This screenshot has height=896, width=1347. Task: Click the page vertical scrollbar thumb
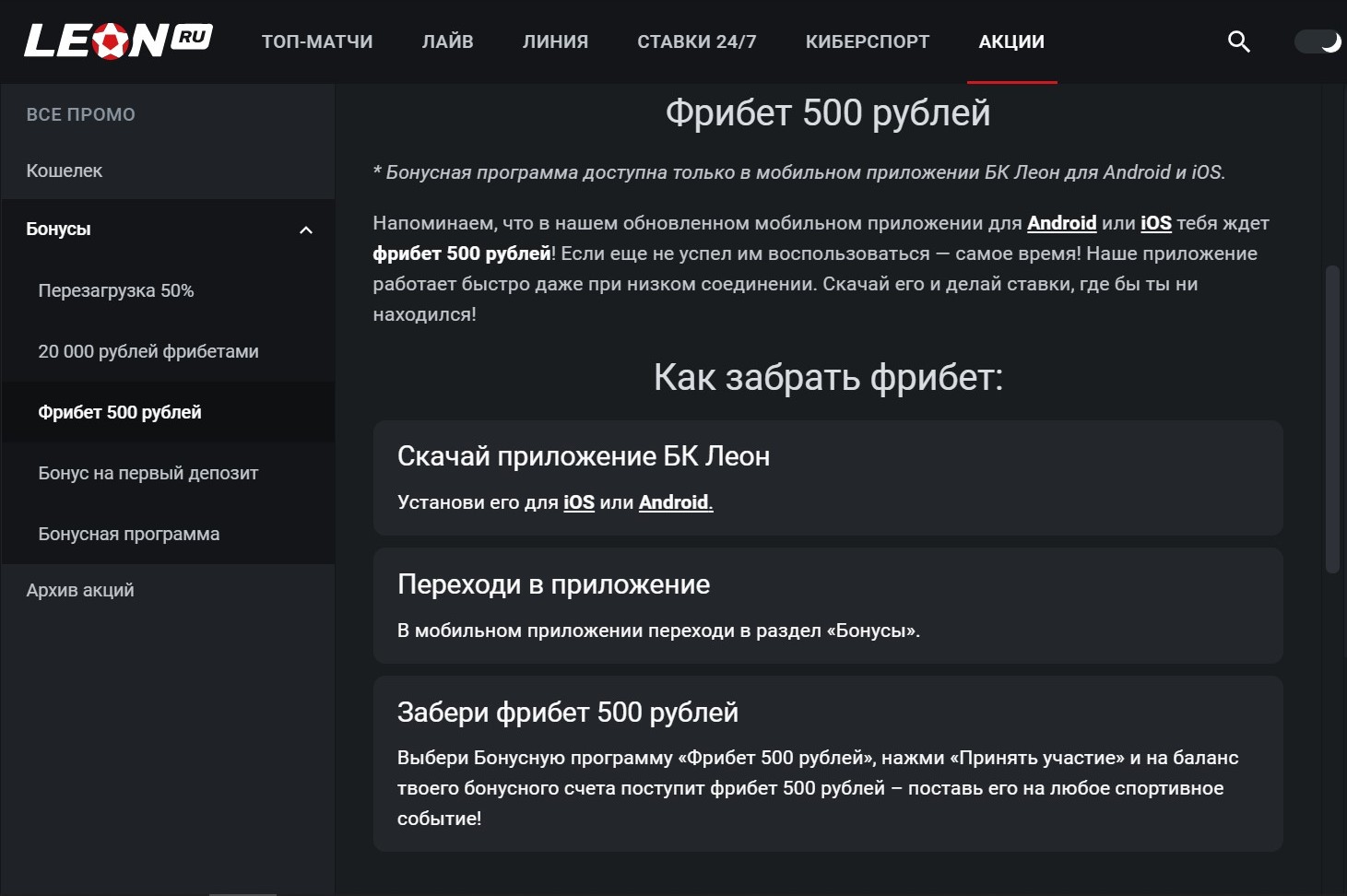(1331, 419)
